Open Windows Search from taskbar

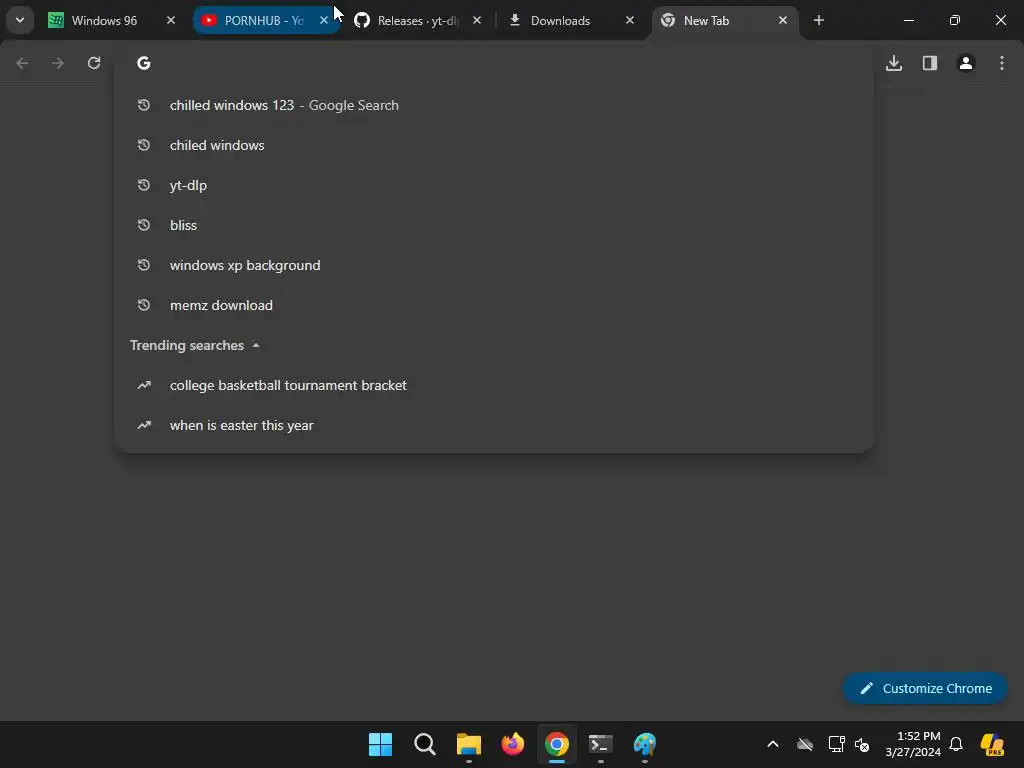(x=424, y=744)
